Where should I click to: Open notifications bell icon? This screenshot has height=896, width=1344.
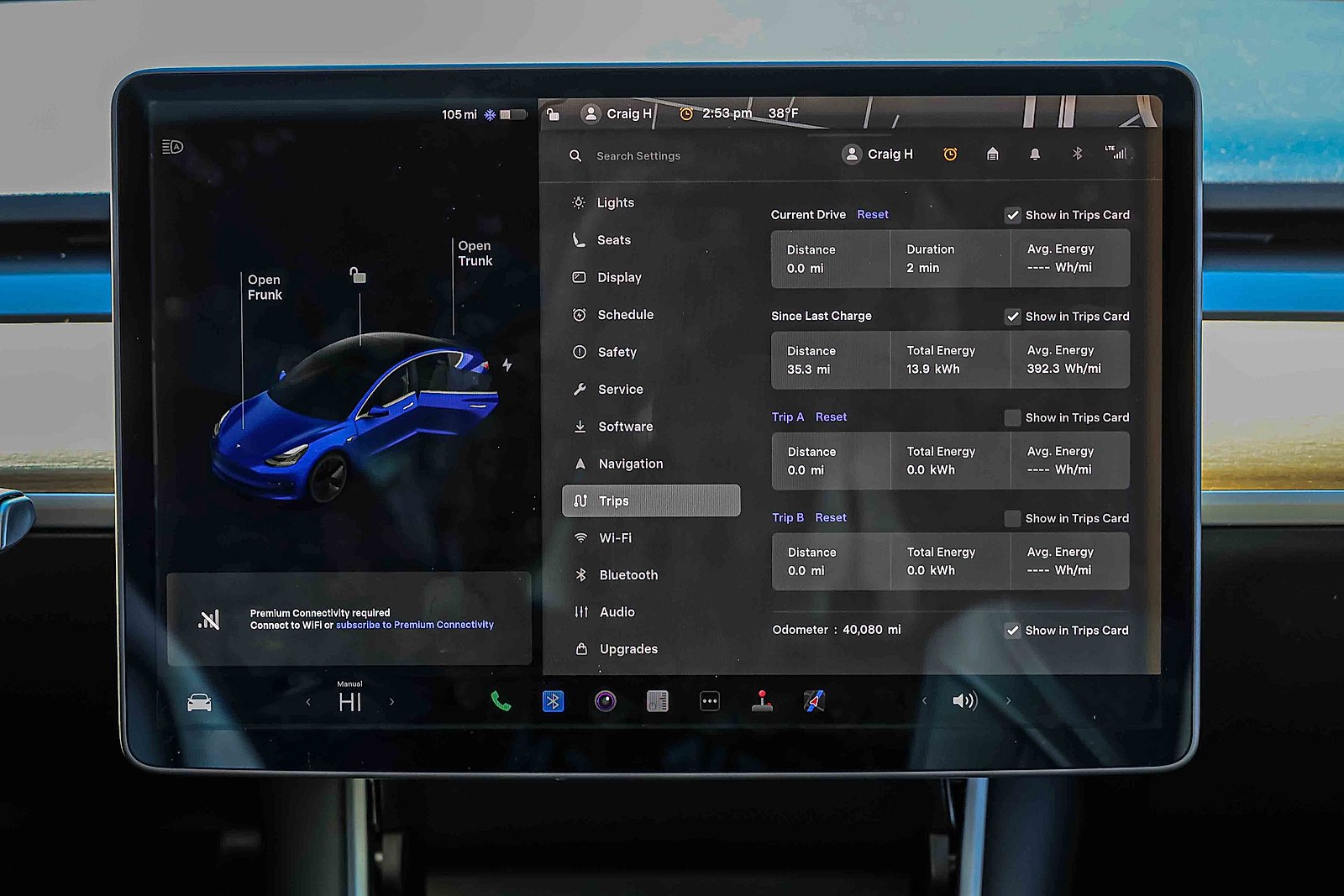[x=1035, y=155]
